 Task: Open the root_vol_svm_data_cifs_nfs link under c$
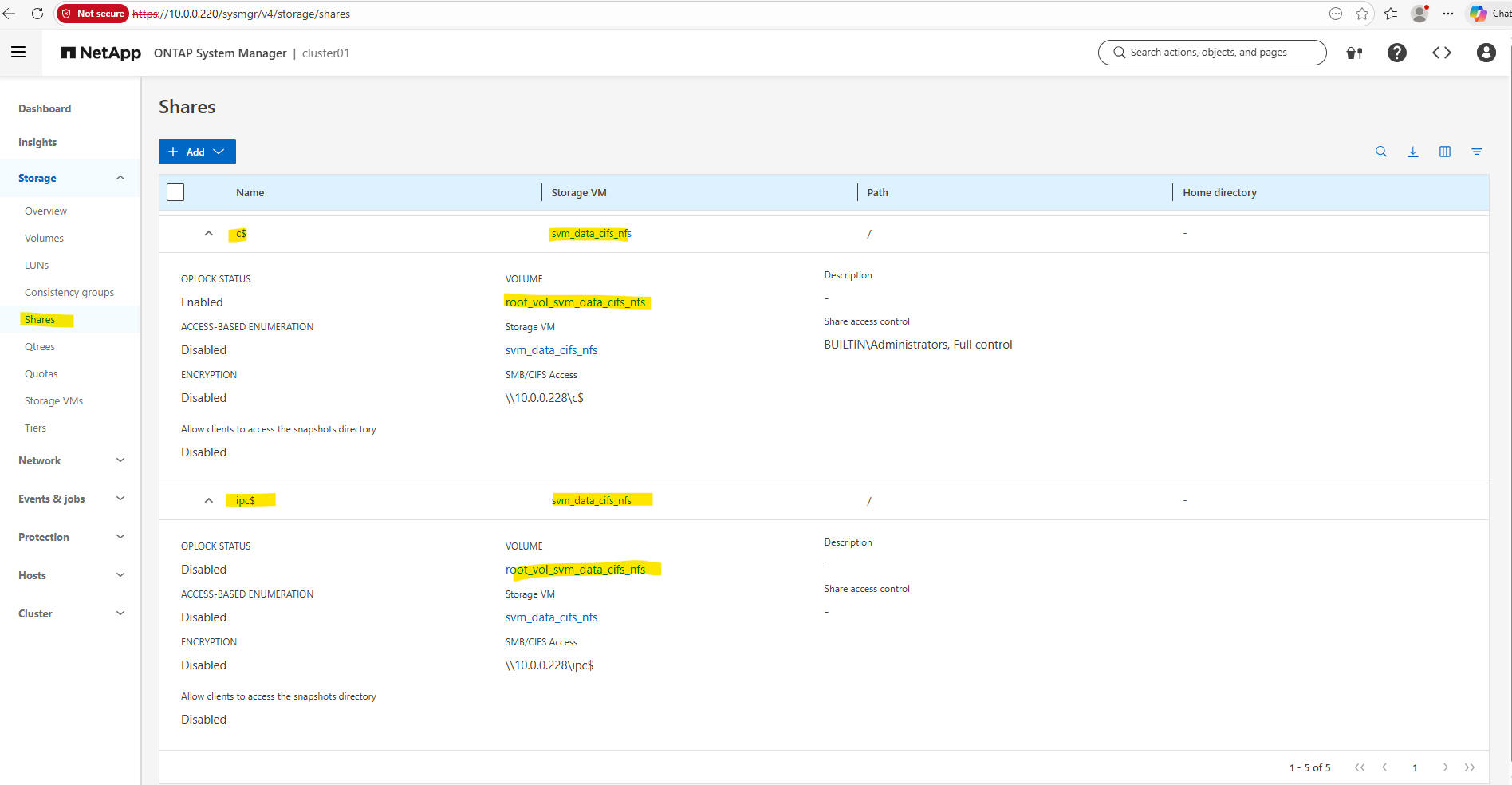575,302
